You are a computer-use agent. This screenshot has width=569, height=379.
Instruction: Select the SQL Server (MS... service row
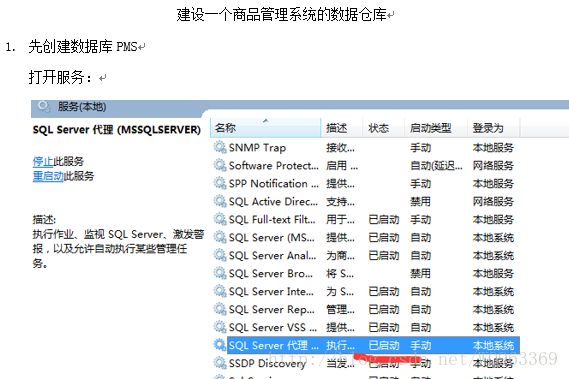pyautogui.click(x=366, y=237)
